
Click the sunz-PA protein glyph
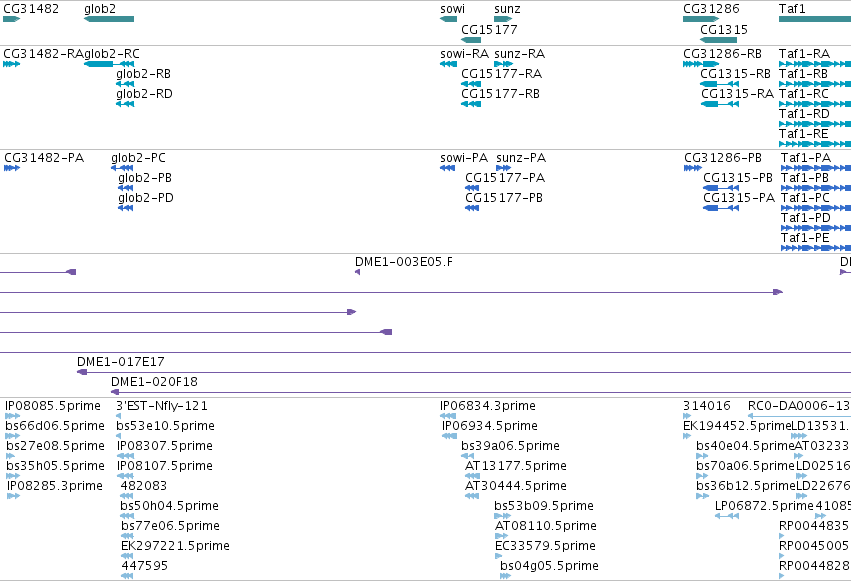pos(504,168)
